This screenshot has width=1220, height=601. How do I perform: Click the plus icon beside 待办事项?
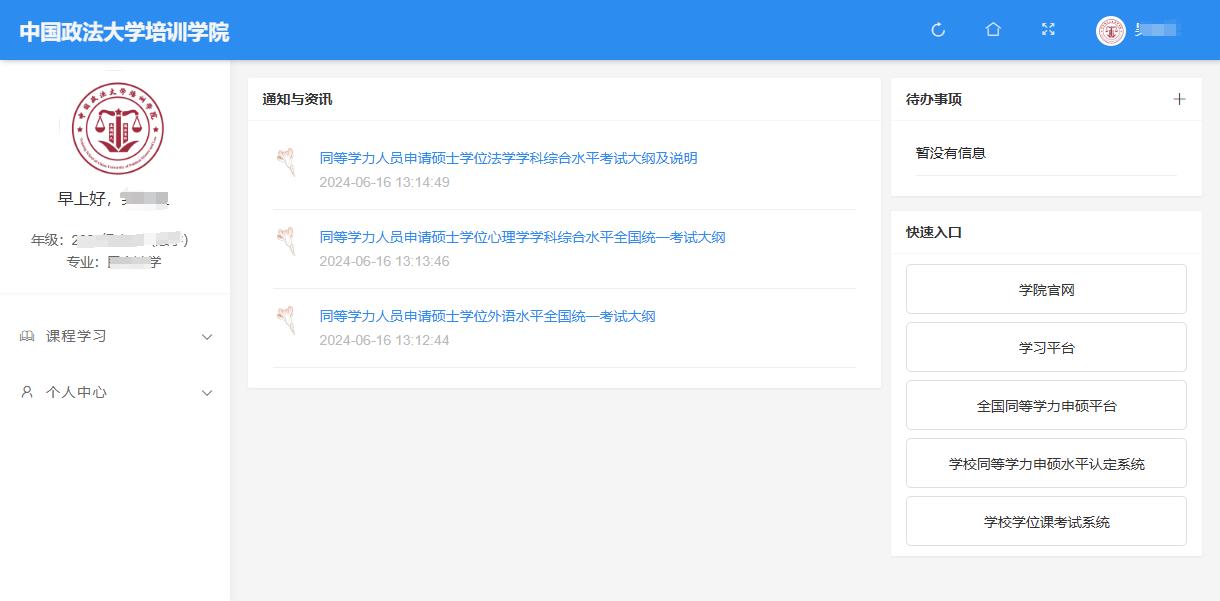pos(1179,99)
